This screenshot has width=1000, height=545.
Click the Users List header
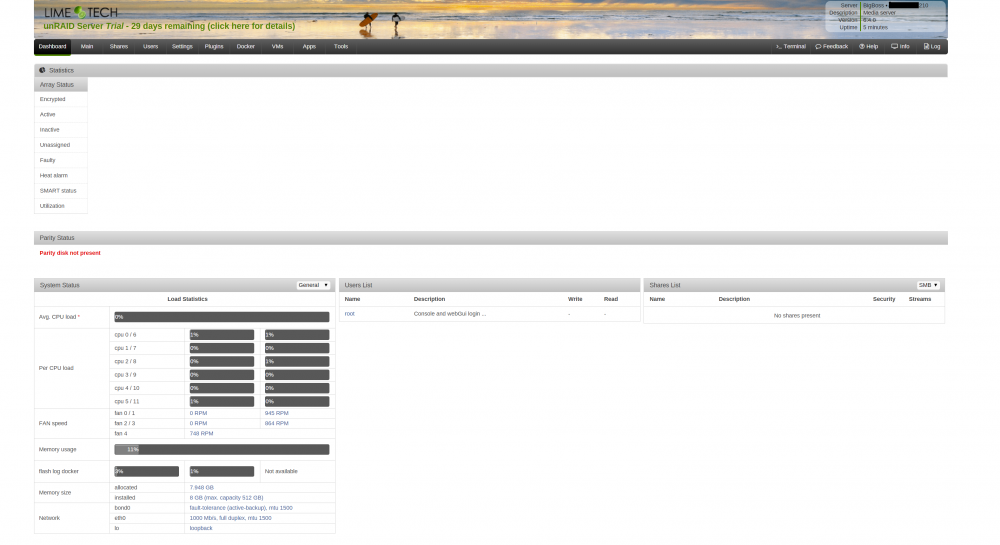point(490,285)
